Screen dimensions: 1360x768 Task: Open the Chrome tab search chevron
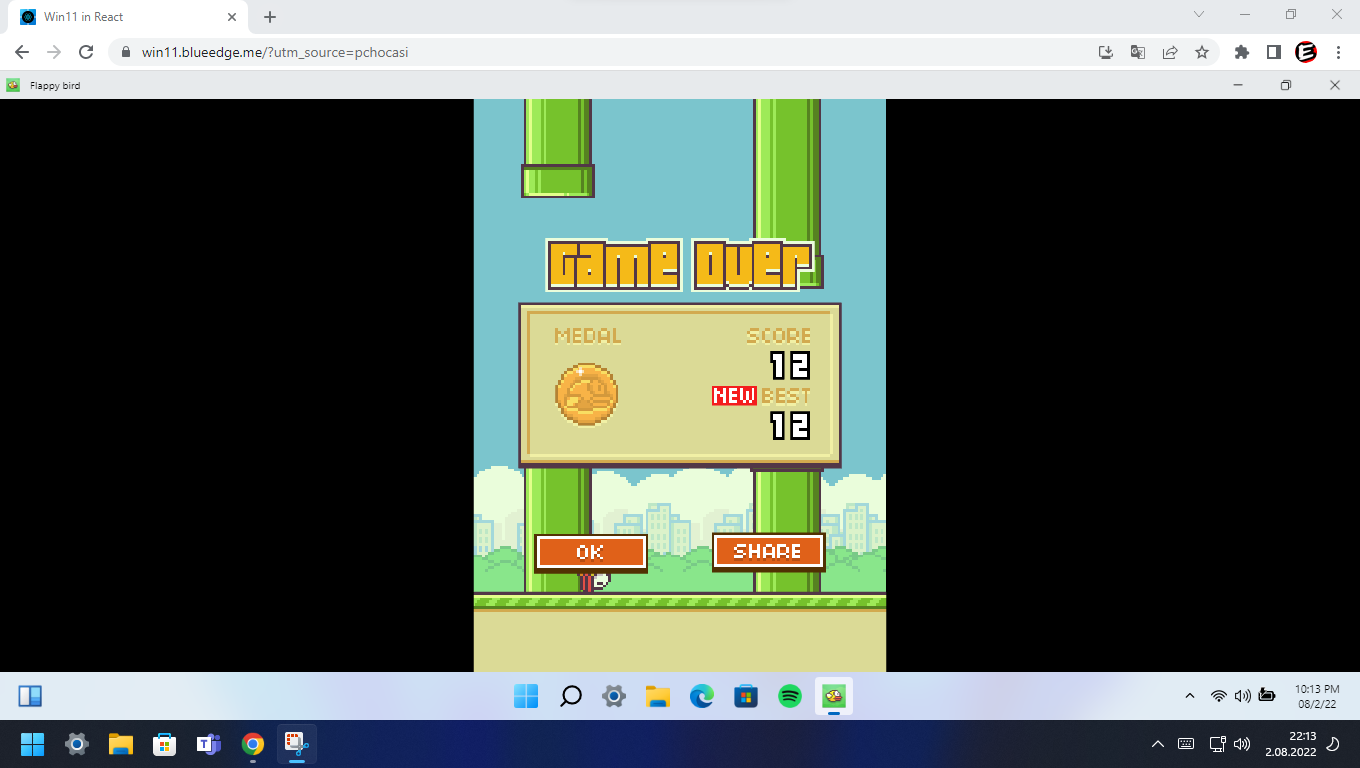point(1200,15)
